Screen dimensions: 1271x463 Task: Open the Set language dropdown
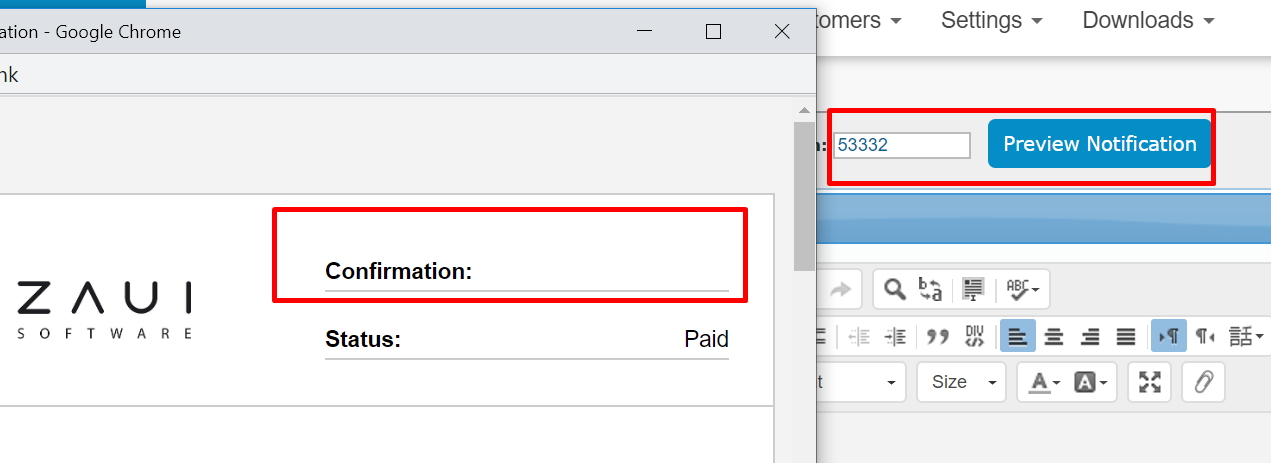click(x=1246, y=336)
